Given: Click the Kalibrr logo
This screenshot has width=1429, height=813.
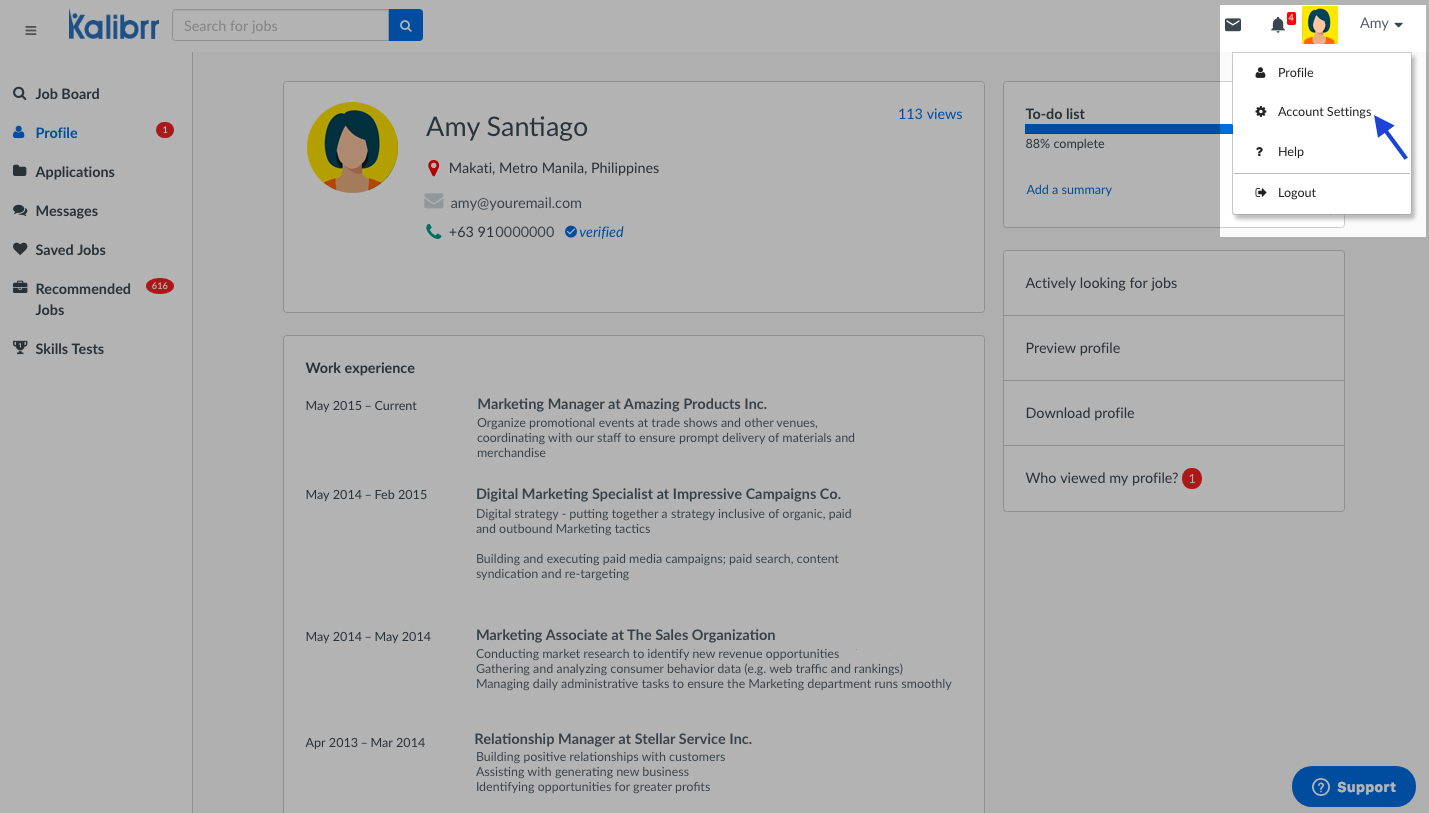Looking at the screenshot, I should pos(113,25).
